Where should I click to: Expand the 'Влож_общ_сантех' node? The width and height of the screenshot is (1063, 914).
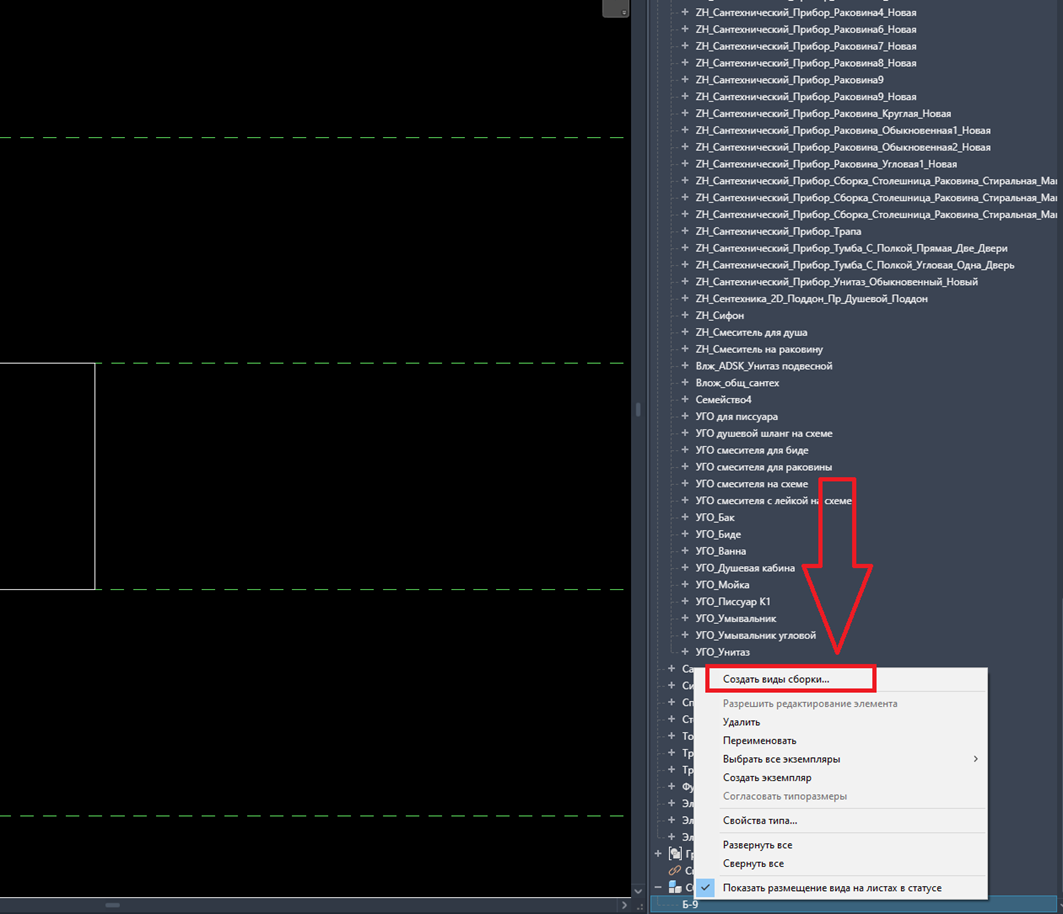click(685, 382)
